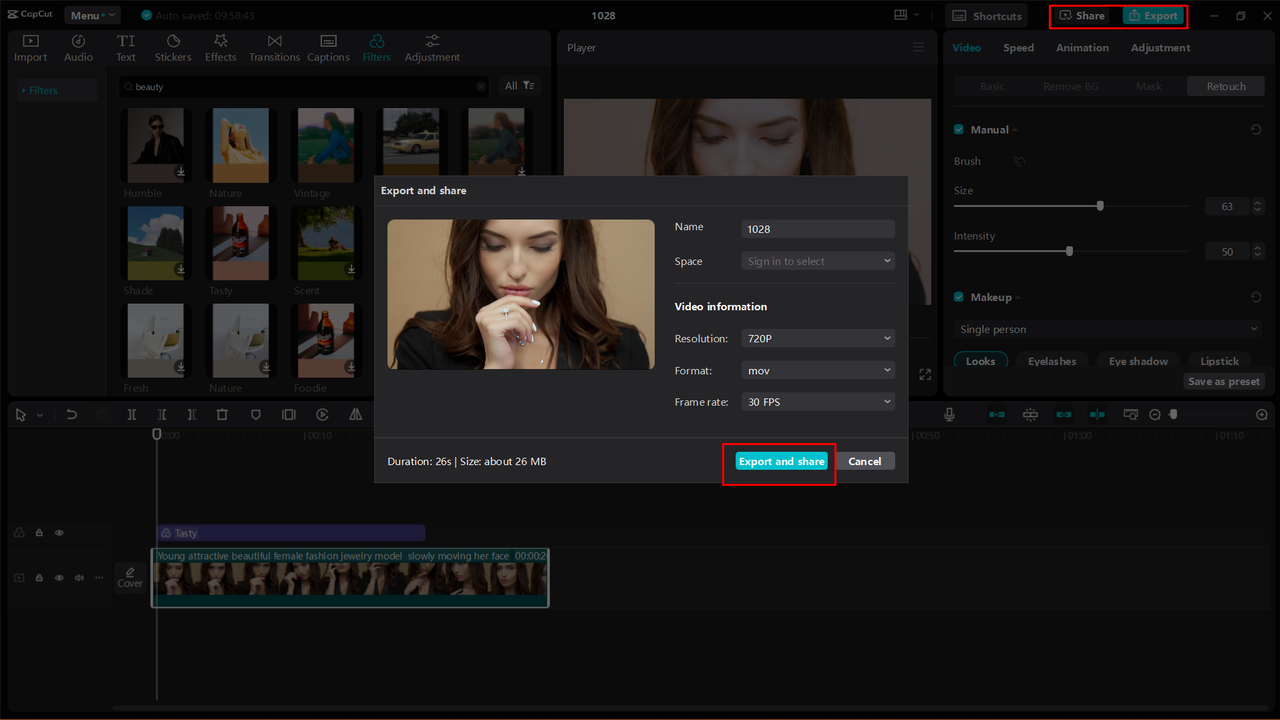Image resolution: width=1280 pixels, height=720 pixels.
Task: Select the Mirror flip icon in the toolbar
Action: click(355, 414)
